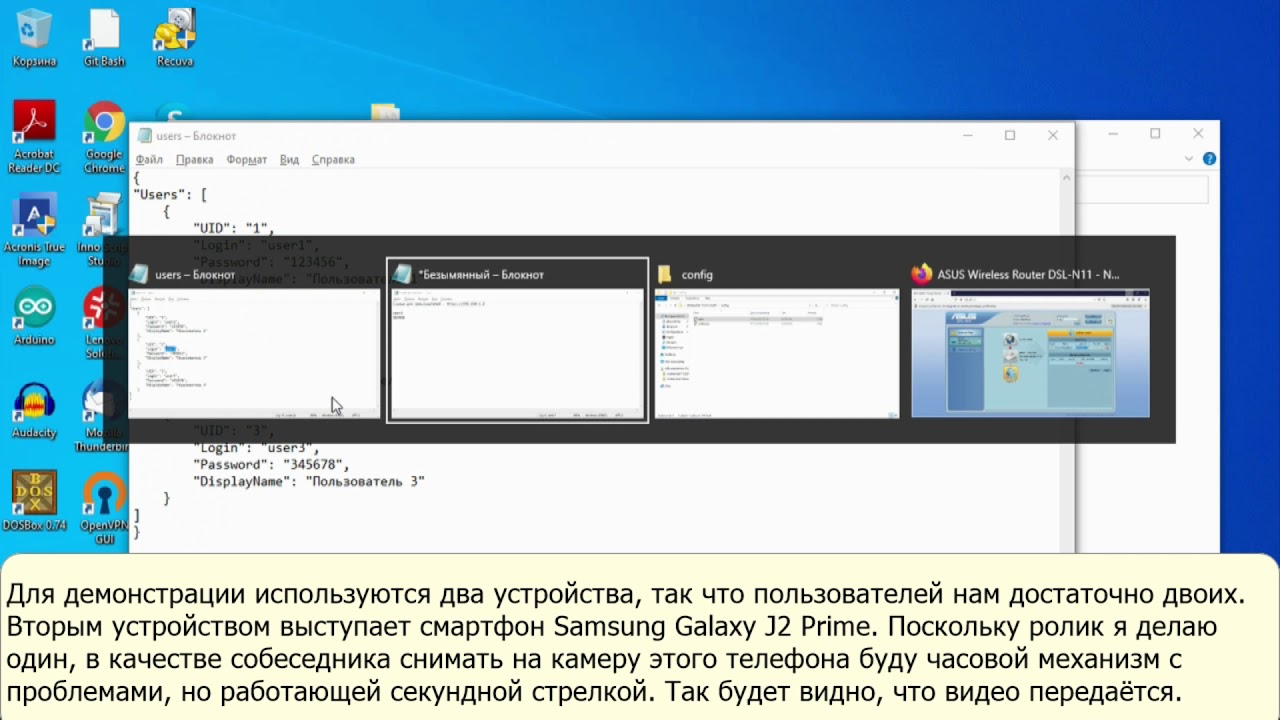This screenshot has width=1280, height=720.
Task: Click Notepad icon in users window title
Action: [x=144, y=136]
